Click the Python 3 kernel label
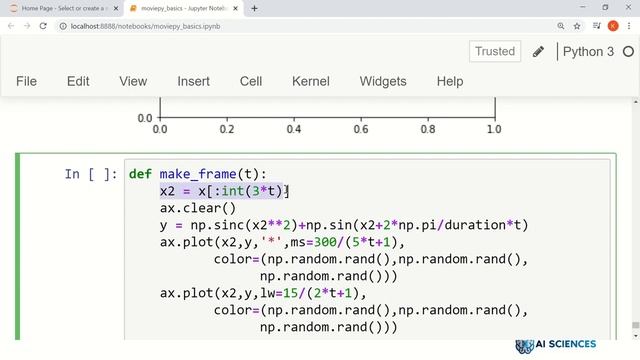 click(x=588, y=51)
